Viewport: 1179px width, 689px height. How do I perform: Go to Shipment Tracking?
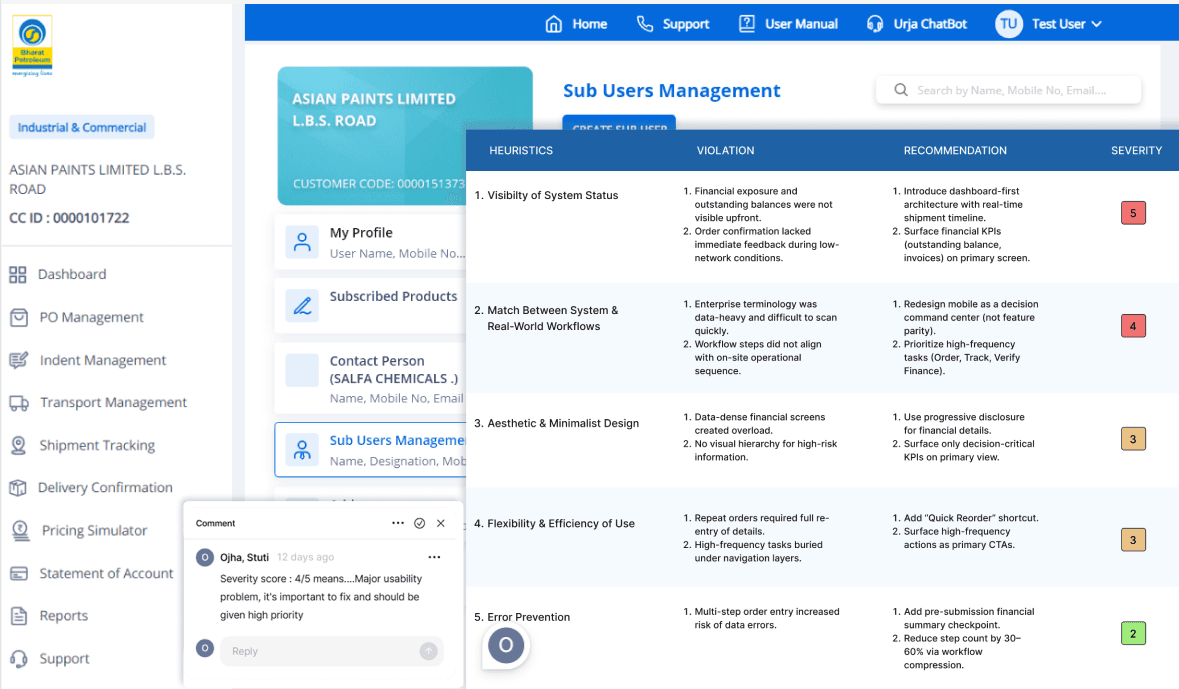[98, 445]
